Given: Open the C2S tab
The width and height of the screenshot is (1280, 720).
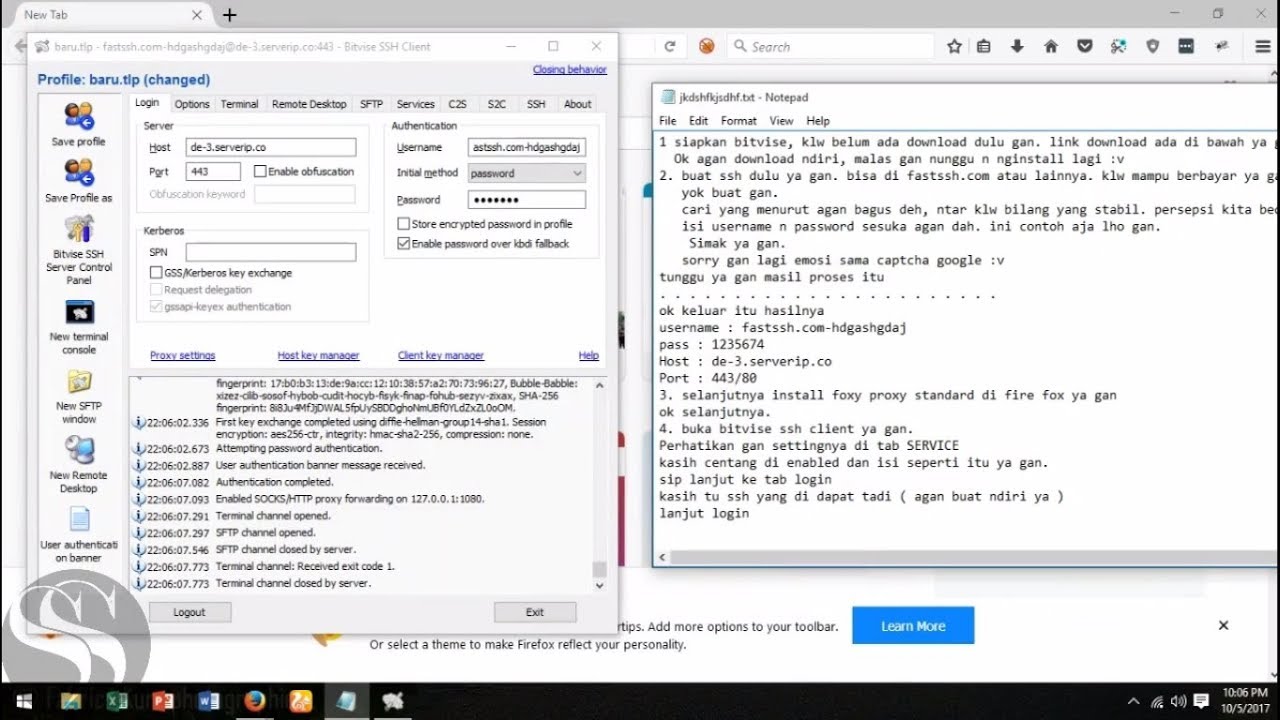Looking at the screenshot, I should tap(457, 104).
